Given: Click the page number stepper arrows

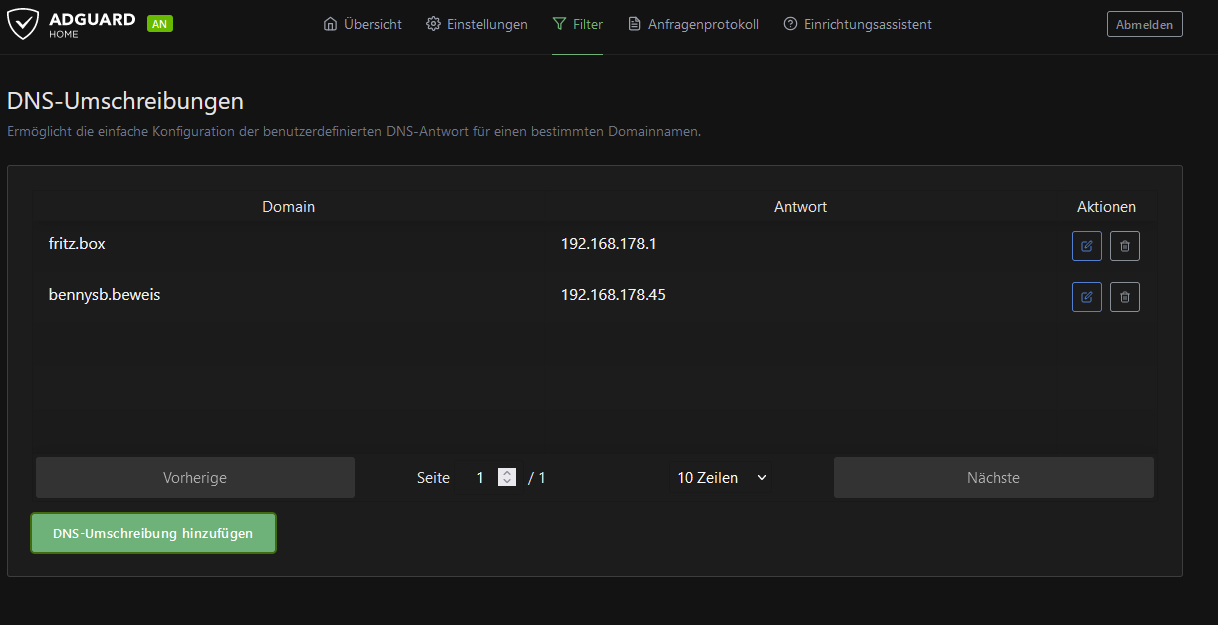Looking at the screenshot, I should click(507, 478).
